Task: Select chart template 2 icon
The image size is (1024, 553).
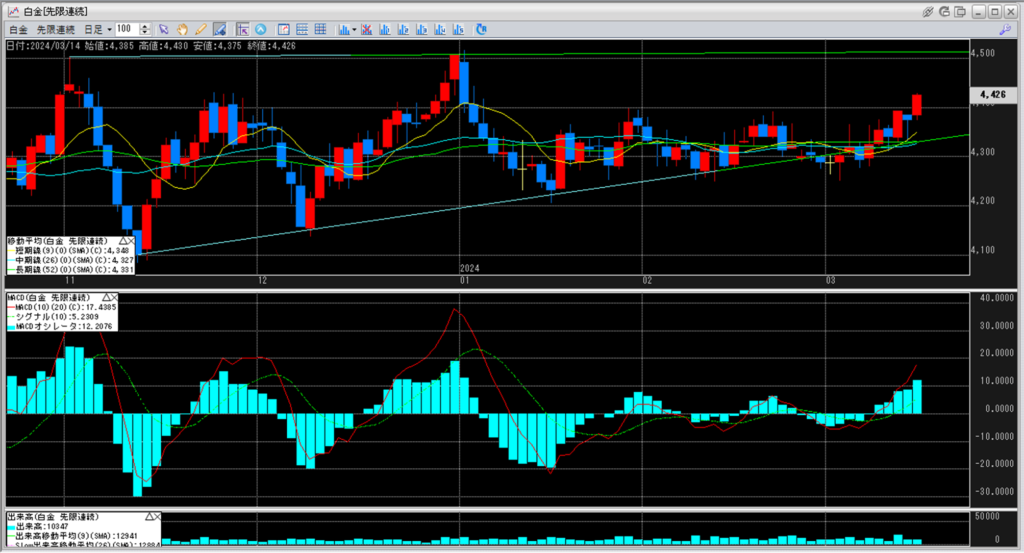Action: (403, 29)
